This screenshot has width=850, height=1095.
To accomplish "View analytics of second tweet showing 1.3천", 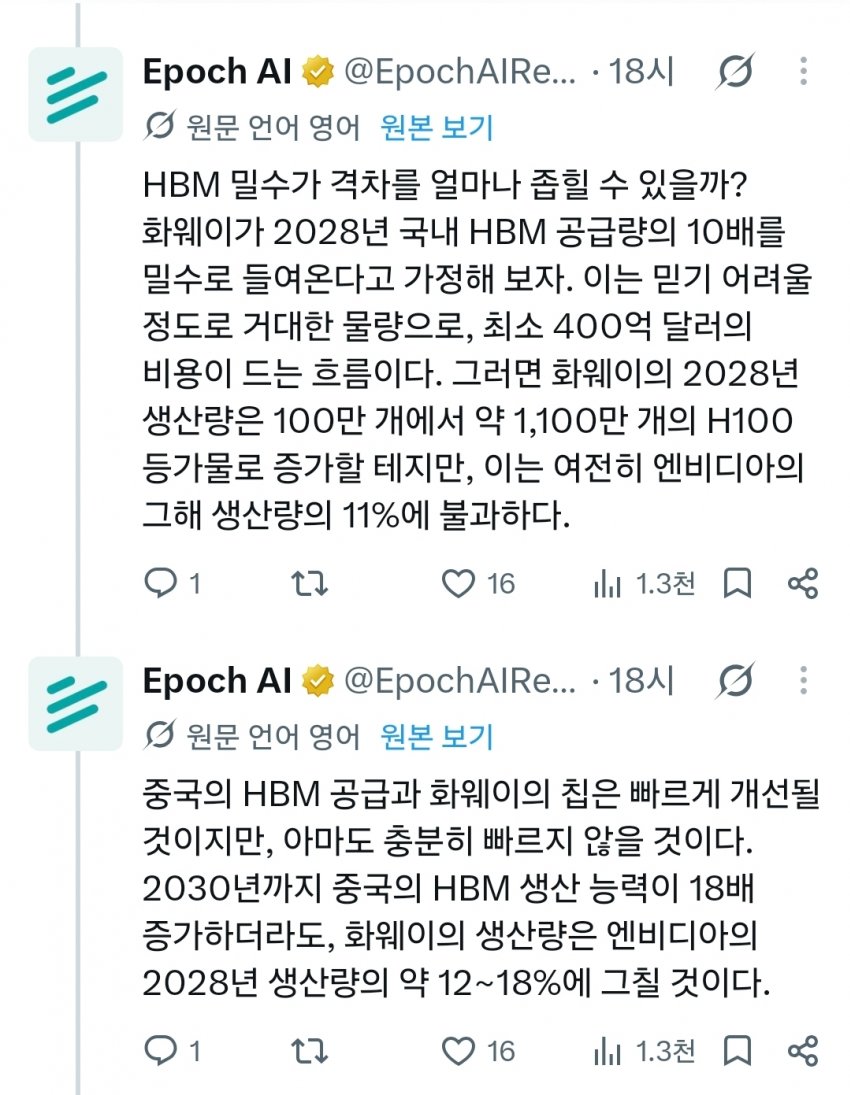I will [643, 1050].
